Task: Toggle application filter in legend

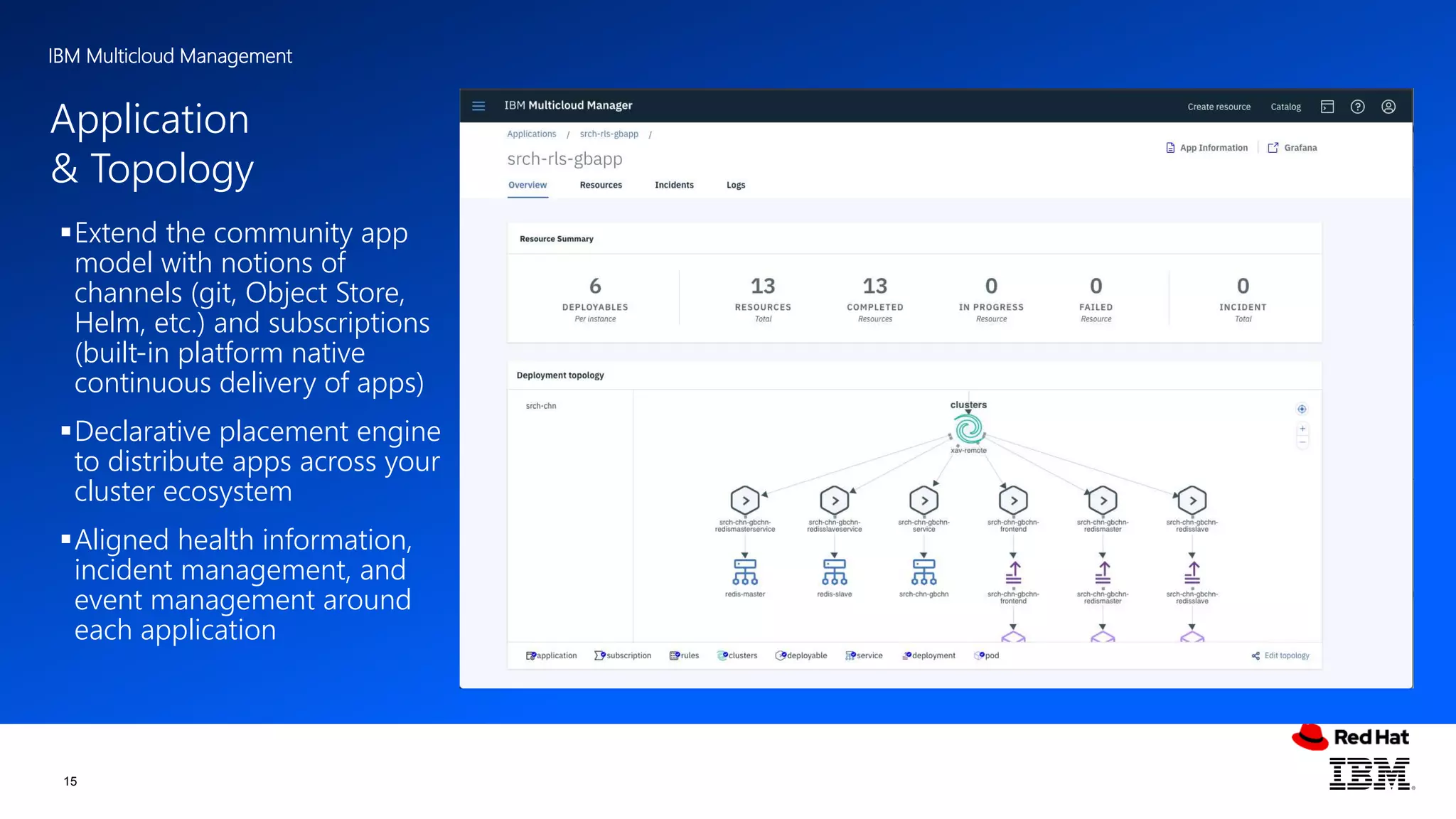Action: pyautogui.click(x=551, y=655)
